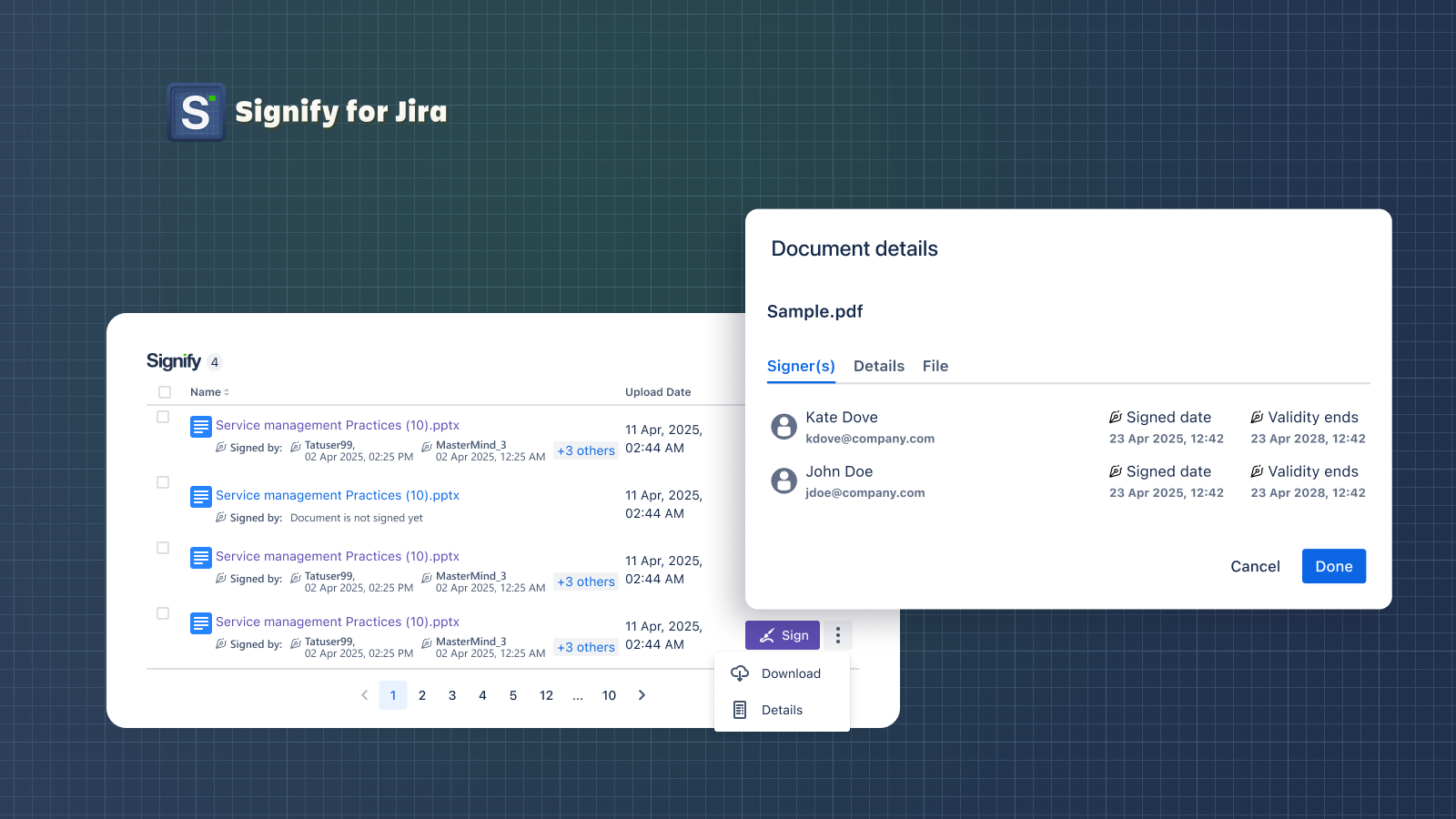This screenshot has height=819, width=1456.
Task: Click Cancel in Document details dialog
Action: tap(1255, 566)
